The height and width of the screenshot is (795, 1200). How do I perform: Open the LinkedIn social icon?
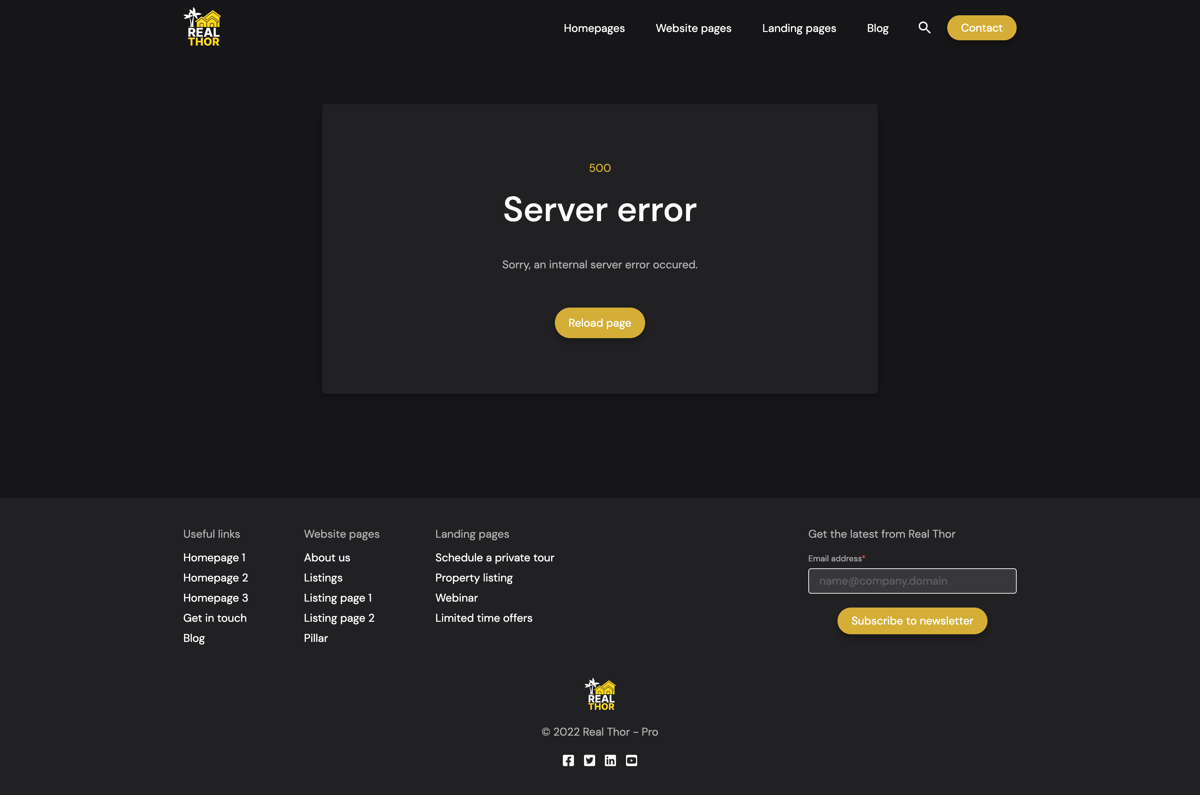point(610,761)
